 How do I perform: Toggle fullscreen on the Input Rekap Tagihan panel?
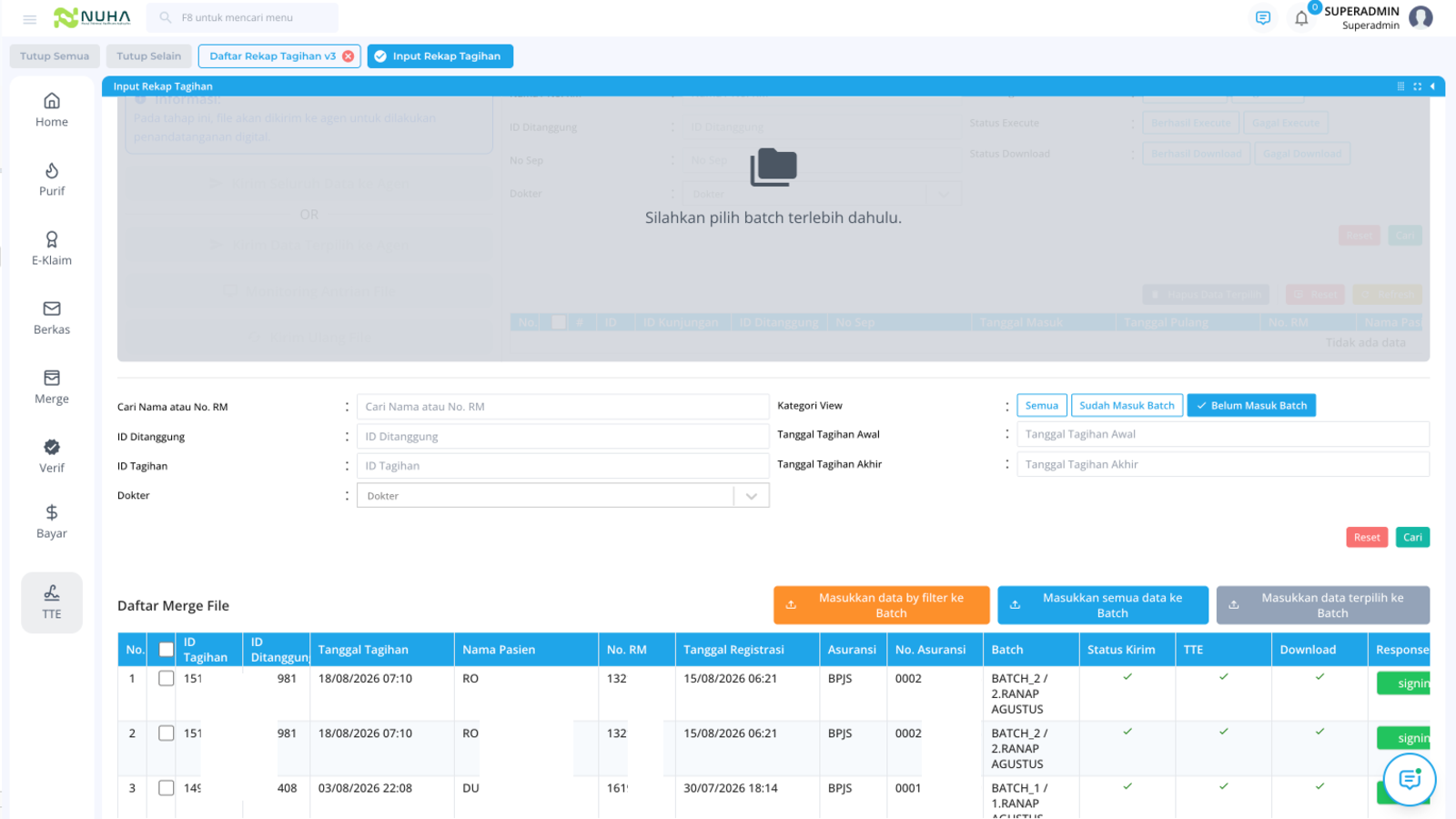click(1417, 86)
